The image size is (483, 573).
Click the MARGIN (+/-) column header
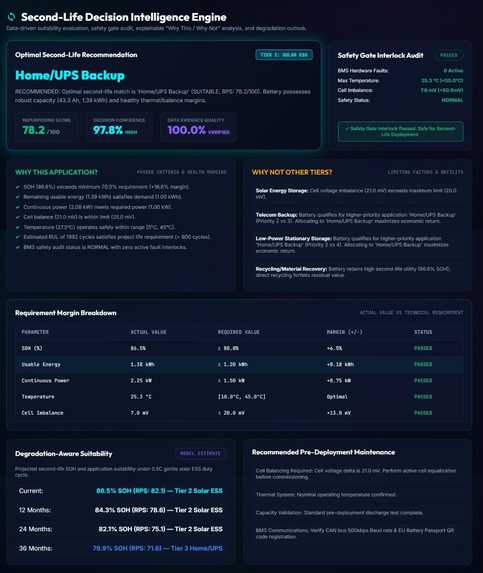coord(345,332)
